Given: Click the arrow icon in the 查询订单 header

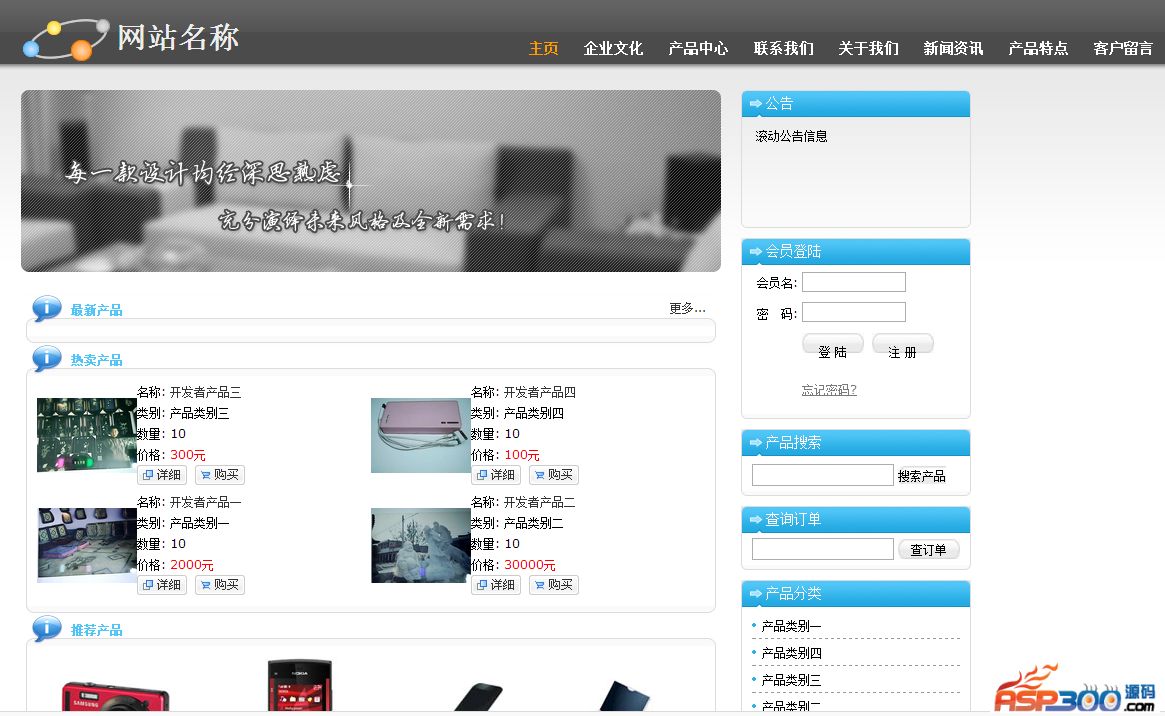Looking at the screenshot, I should [756, 520].
